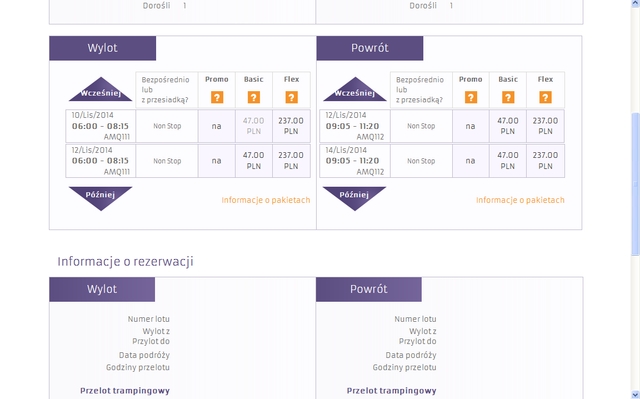Image resolution: width=640 pixels, height=399 pixels.
Task: Select Basic 47.00 PLN for 12/Lis return
Action: point(508,126)
